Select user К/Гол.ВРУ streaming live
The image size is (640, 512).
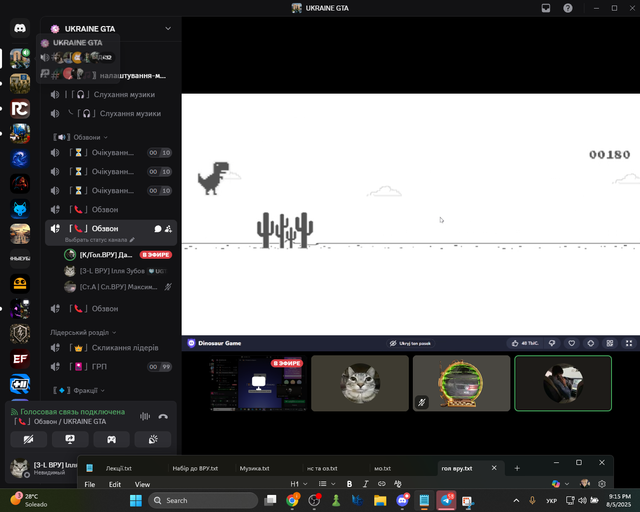coord(118,255)
